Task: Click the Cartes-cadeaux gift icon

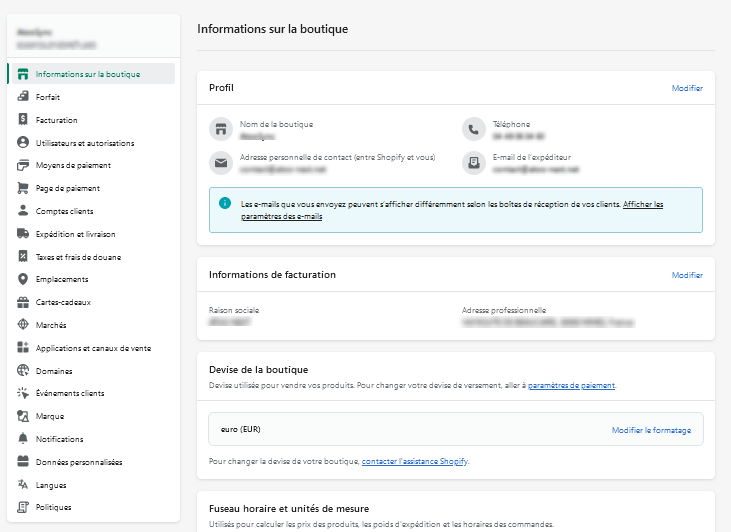Action: click(x=23, y=302)
